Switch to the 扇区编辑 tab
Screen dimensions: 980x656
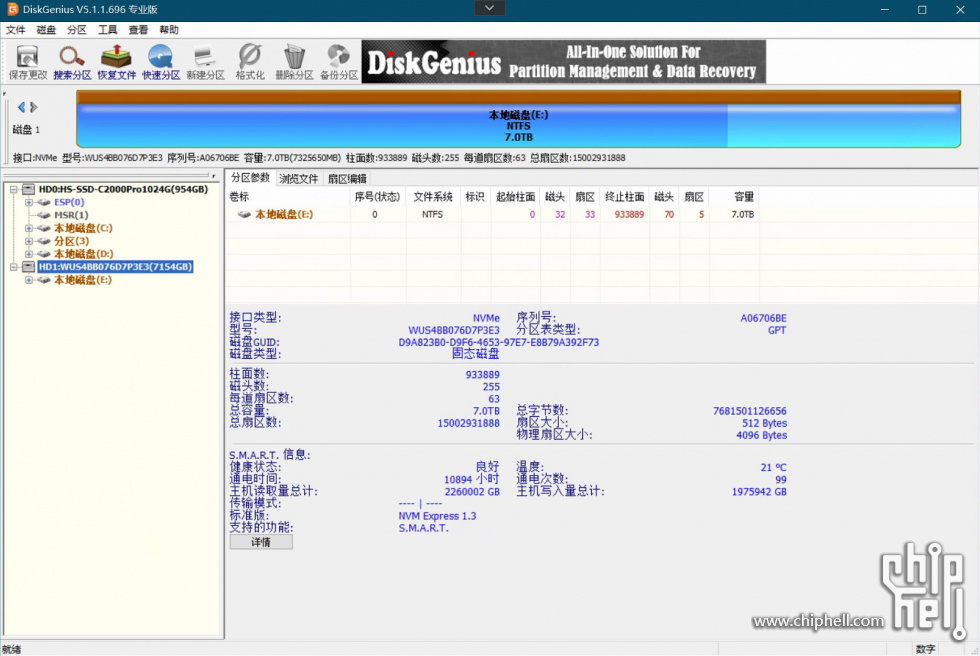(348, 179)
